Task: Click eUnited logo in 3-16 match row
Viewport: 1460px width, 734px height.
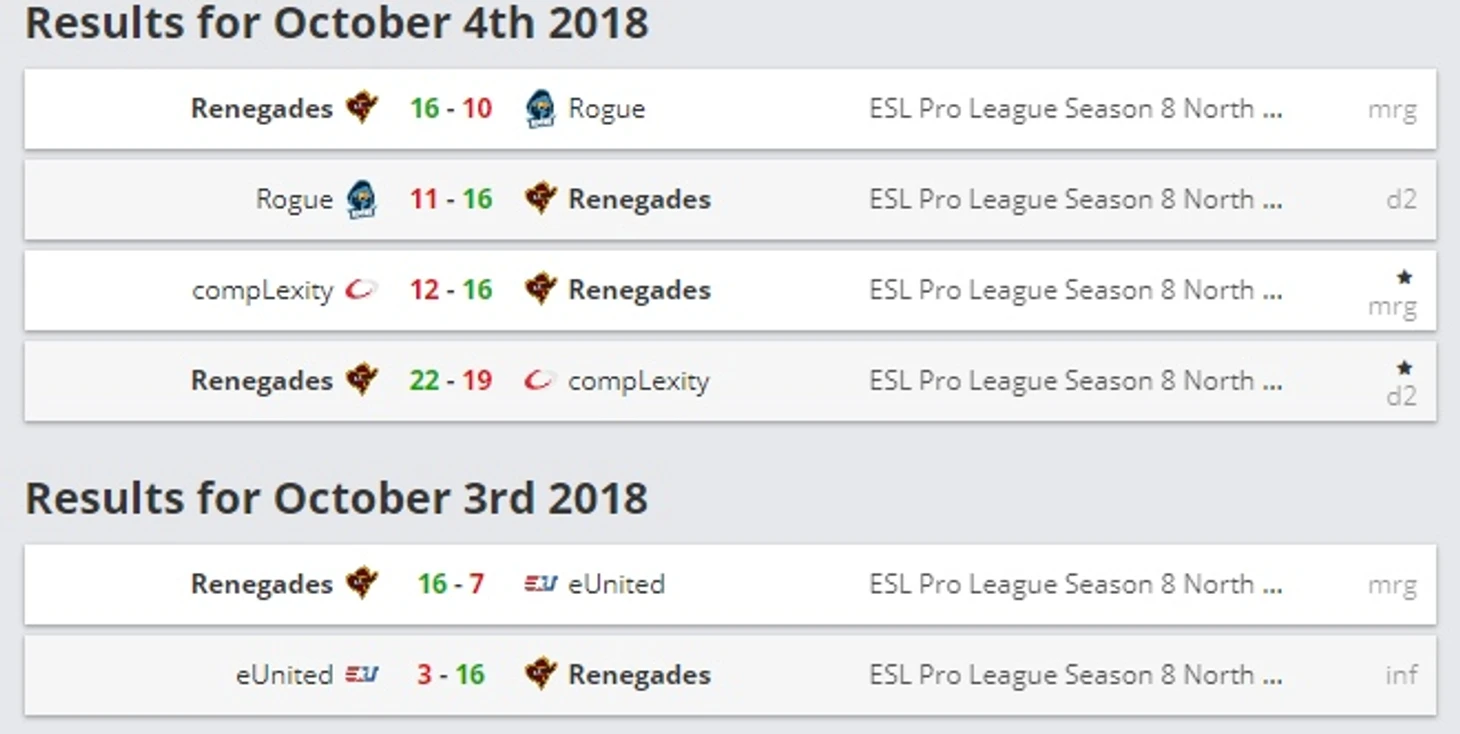Action: [362, 675]
